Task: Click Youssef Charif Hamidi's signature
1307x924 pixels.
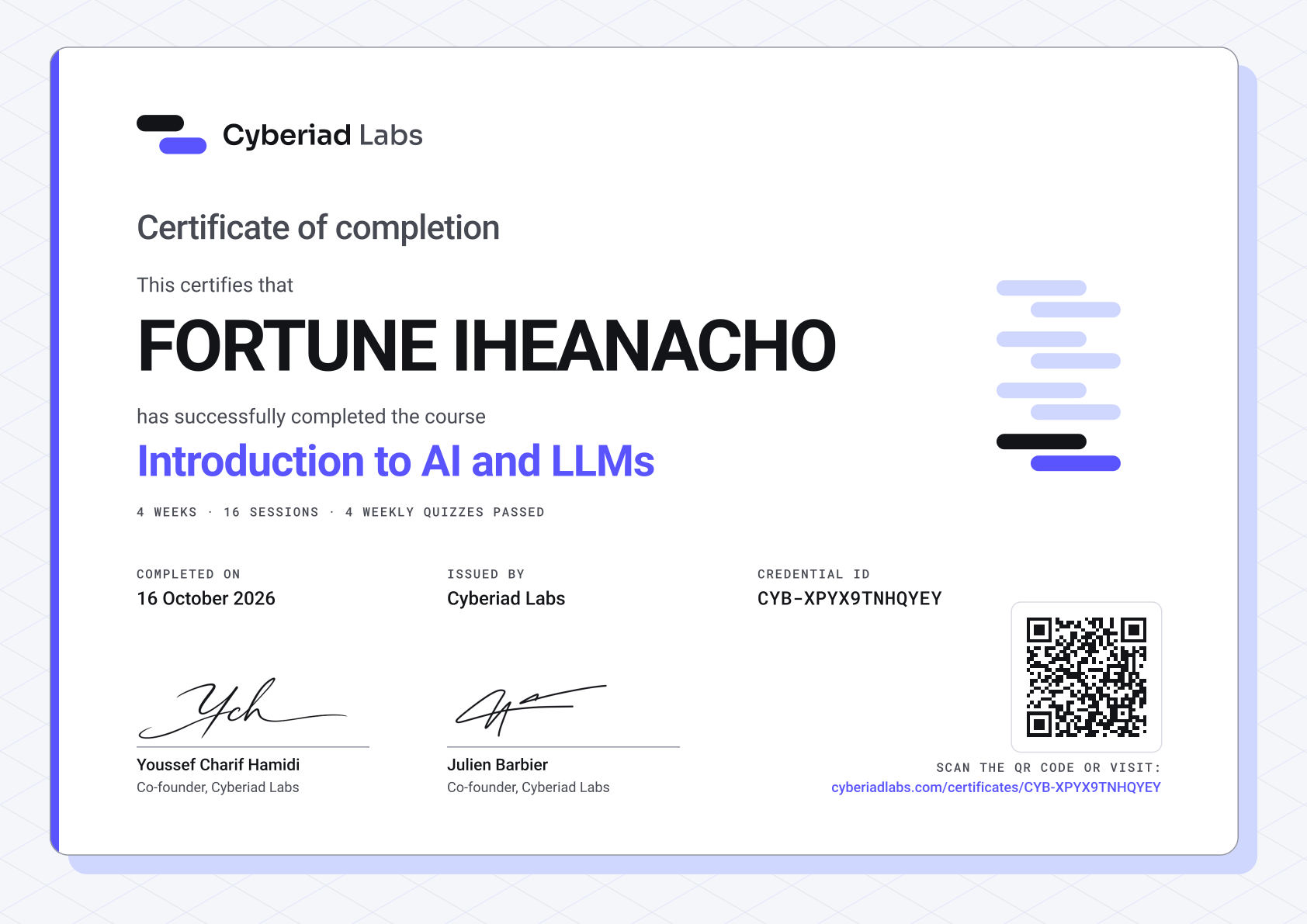Action: [x=242, y=708]
